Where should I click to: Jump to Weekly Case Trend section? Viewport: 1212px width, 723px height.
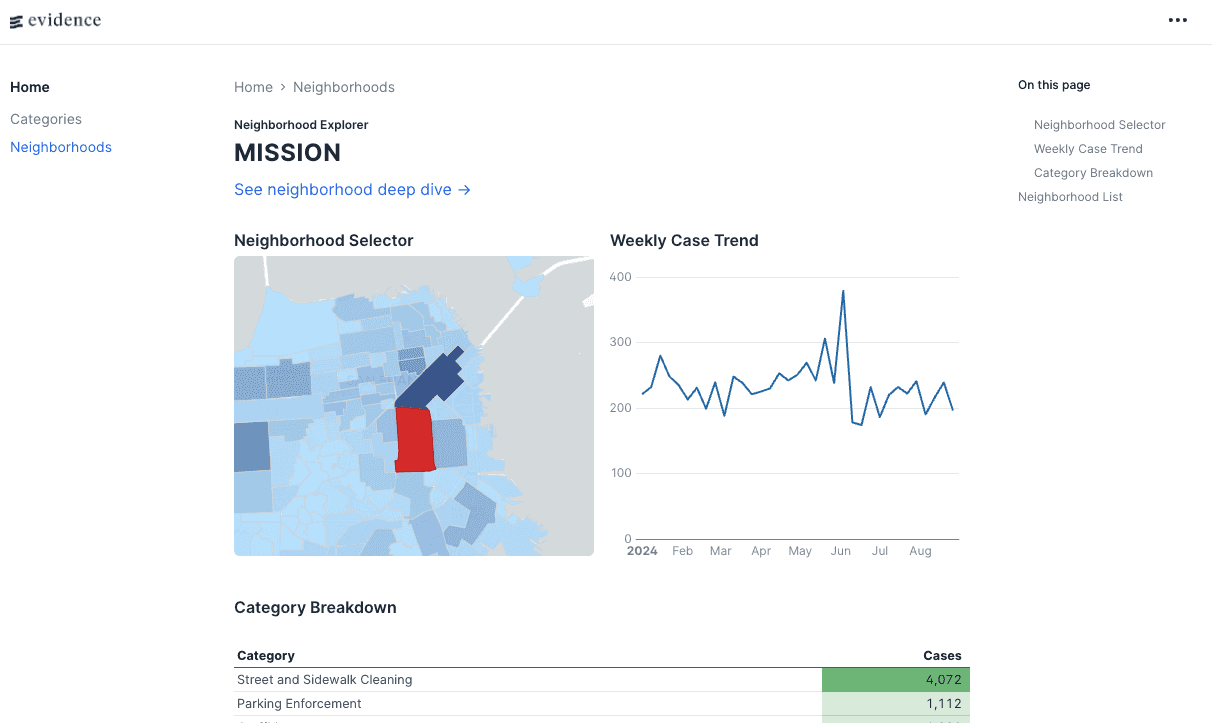1088,149
